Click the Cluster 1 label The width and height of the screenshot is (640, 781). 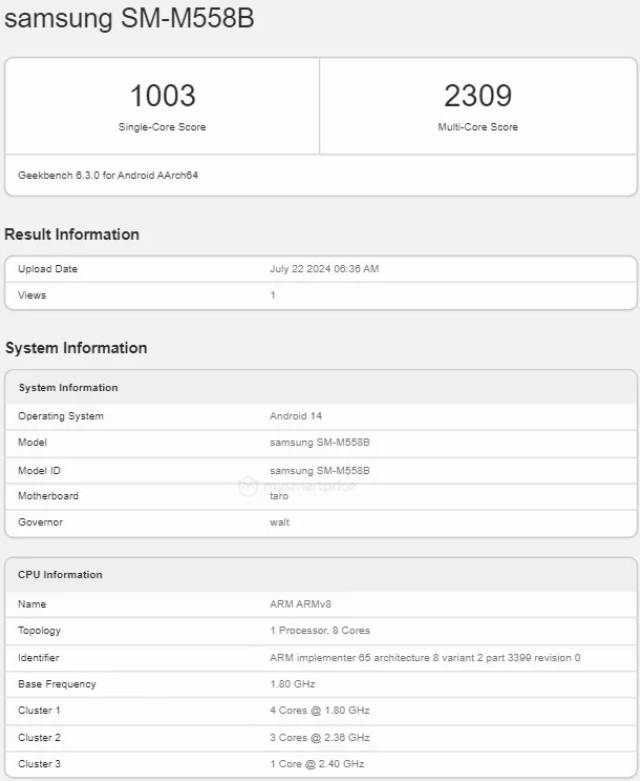(39, 711)
